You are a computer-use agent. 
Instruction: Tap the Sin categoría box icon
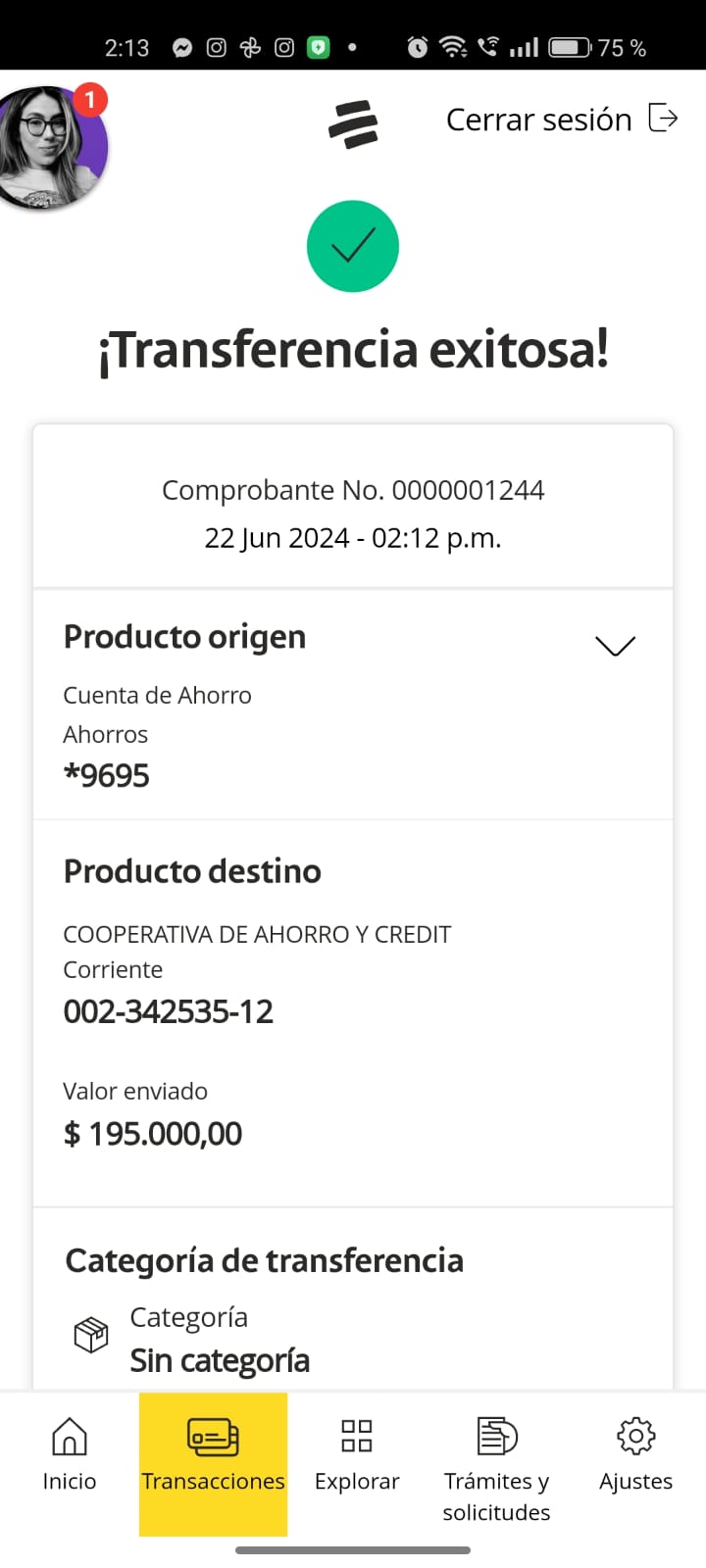91,1335
